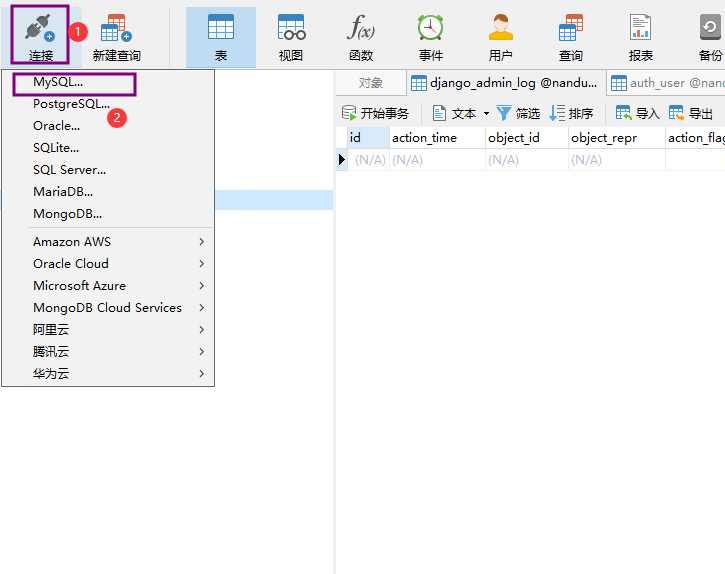Image resolution: width=725 pixels, height=574 pixels.
Task: Open the 函数 functions icon
Action: click(361, 37)
